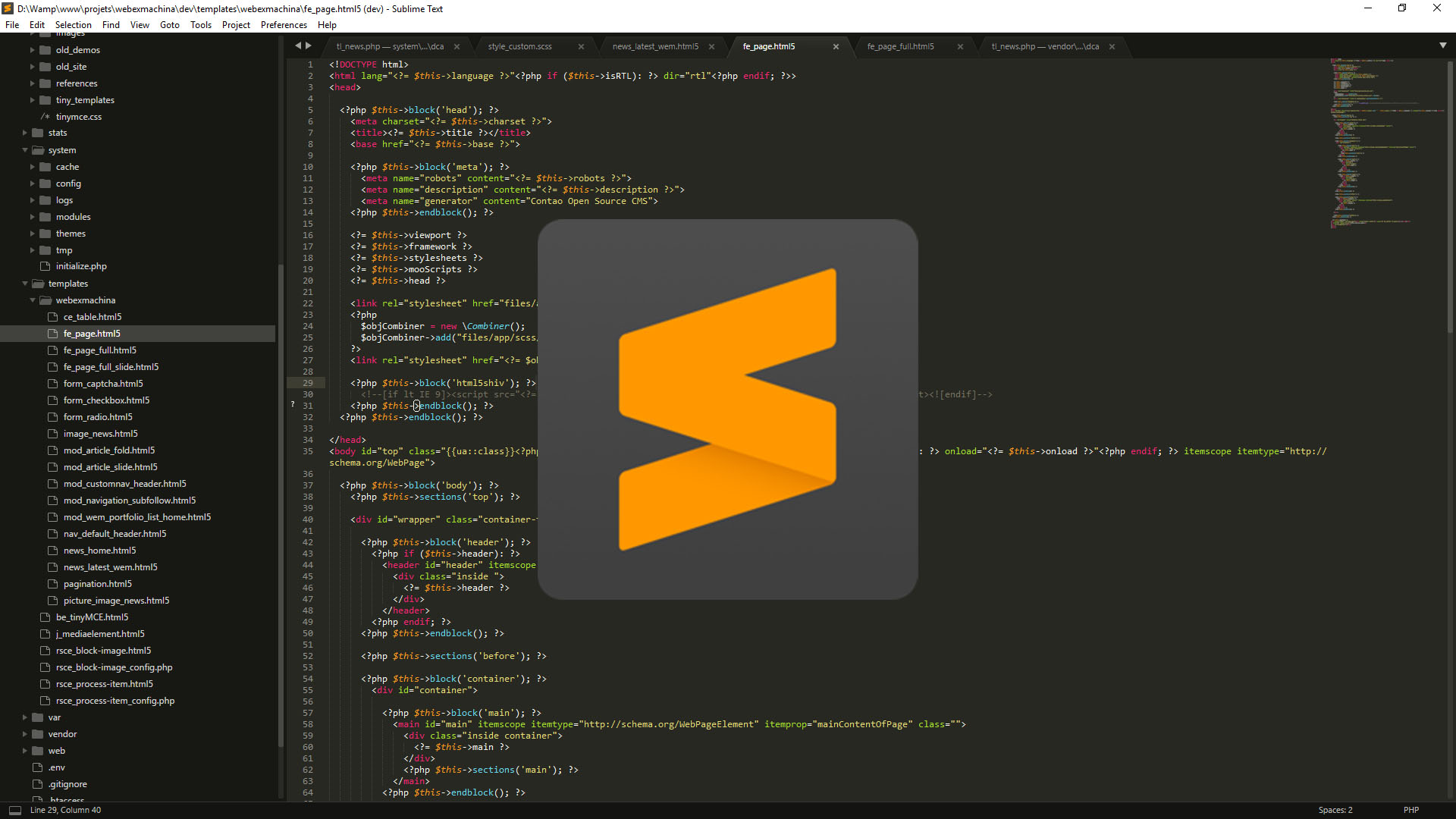Open fe_page_full_slide.html5 file

(111, 367)
